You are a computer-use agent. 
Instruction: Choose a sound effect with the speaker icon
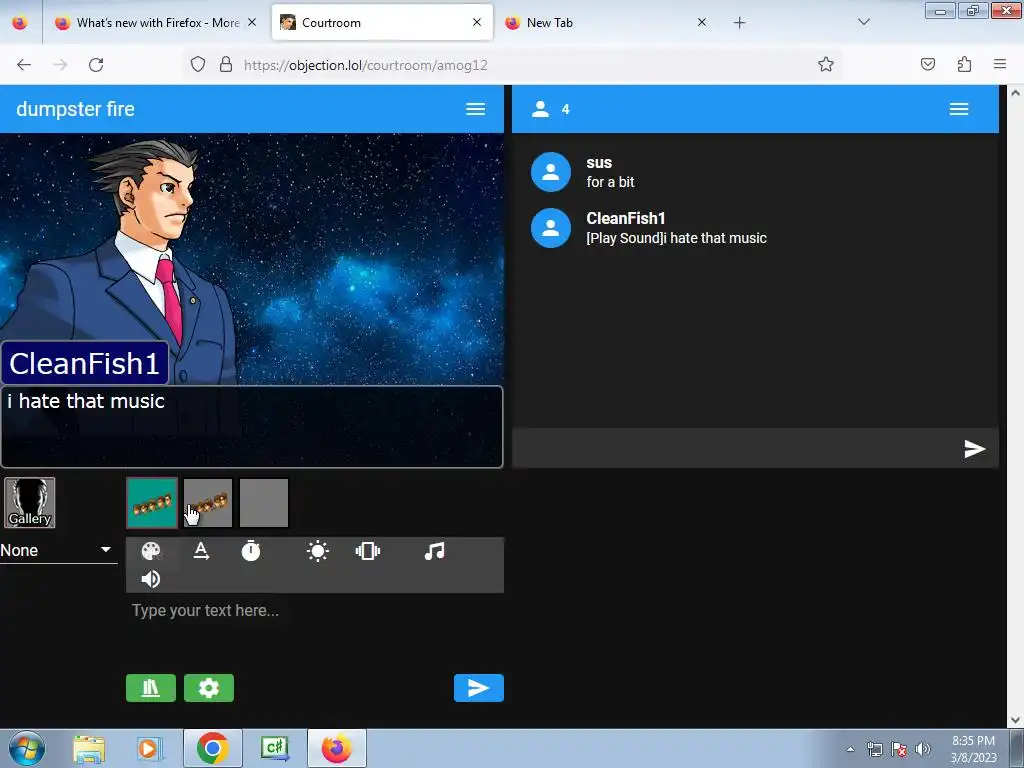pos(151,579)
